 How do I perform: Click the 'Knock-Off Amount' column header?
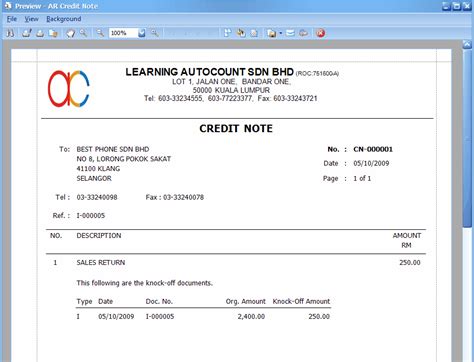point(301,301)
